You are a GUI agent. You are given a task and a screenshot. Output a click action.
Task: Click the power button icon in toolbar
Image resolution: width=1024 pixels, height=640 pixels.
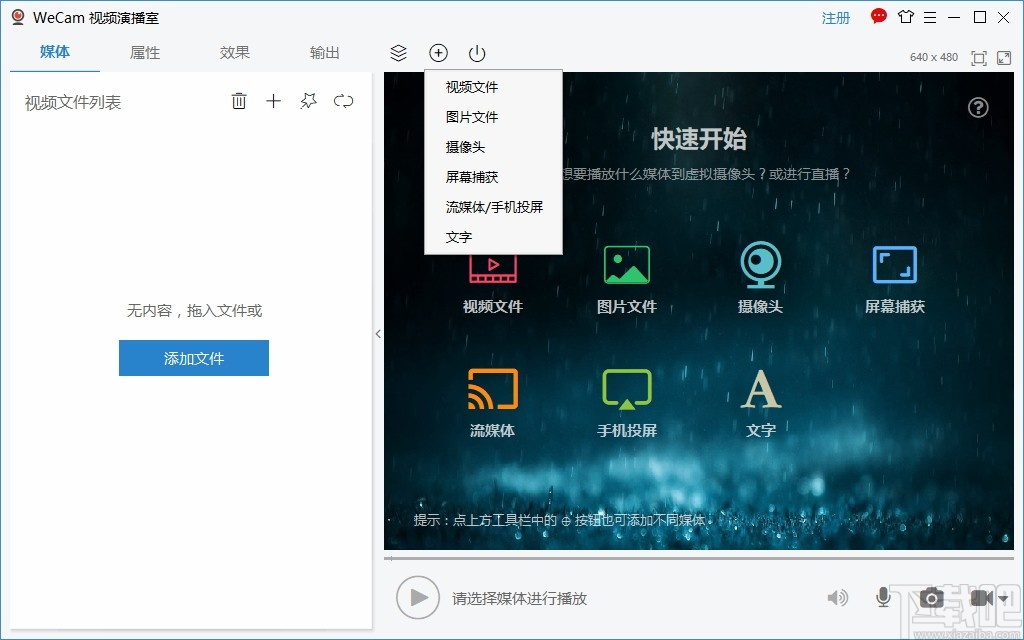(x=477, y=53)
